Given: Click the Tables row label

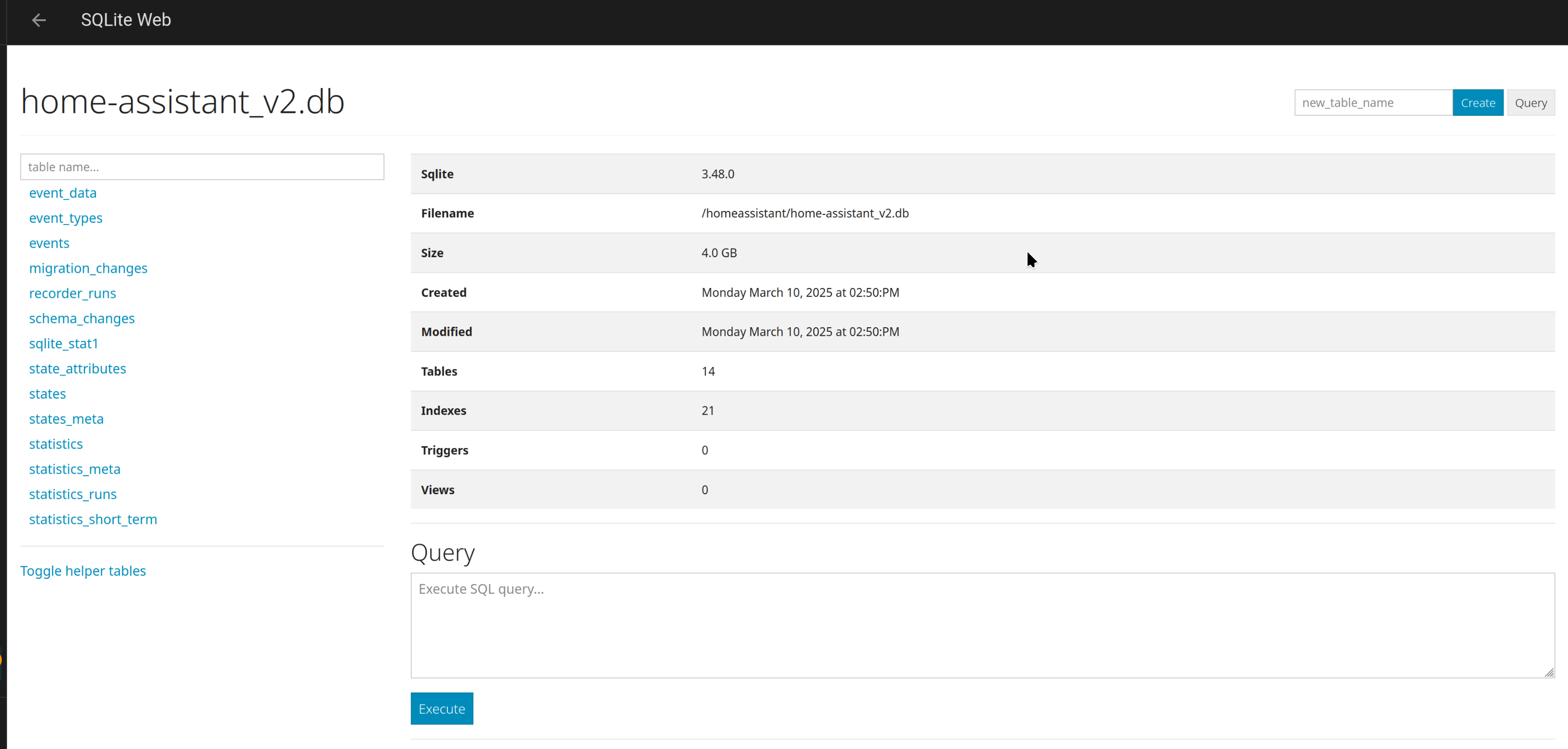Looking at the screenshot, I should [x=439, y=371].
